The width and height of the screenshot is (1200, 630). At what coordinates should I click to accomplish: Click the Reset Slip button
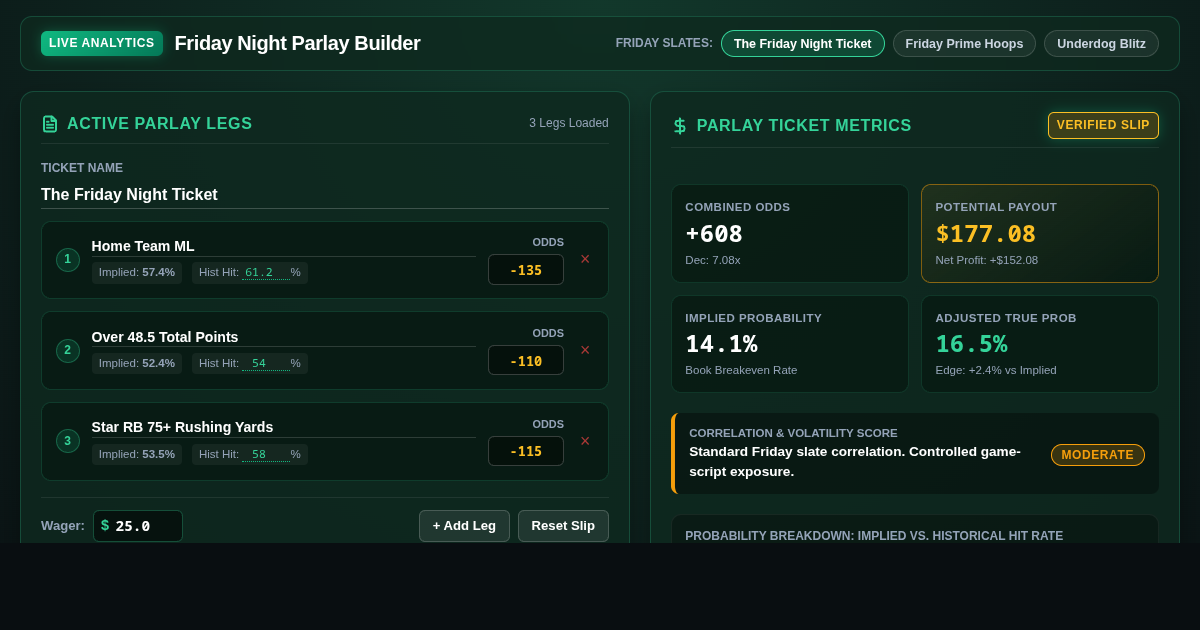pyautogui.click(x=563, y=526)
